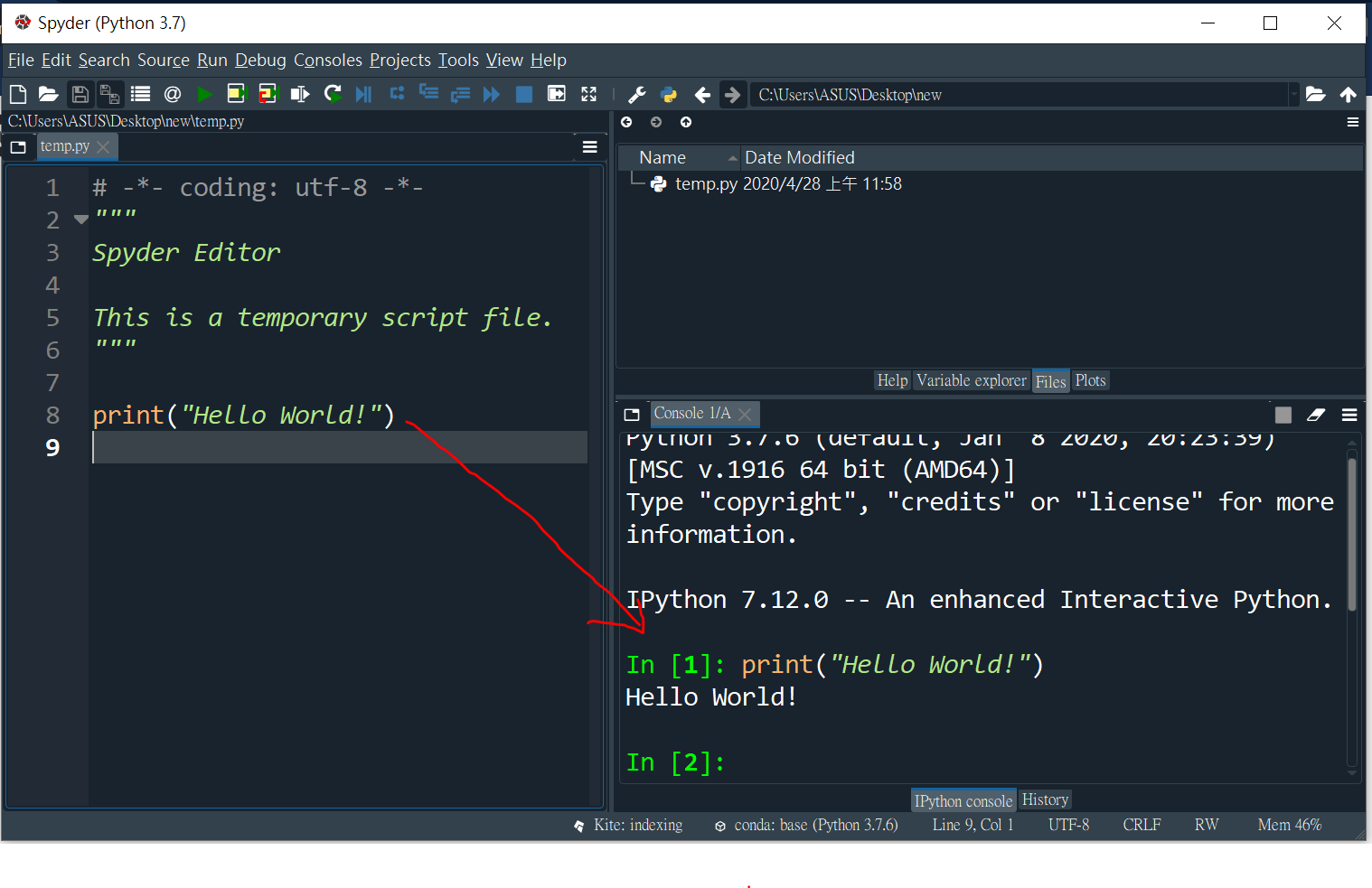Open the Consoles menu
This screenshot has height=888, width=1372.
(x=328, y=60)
